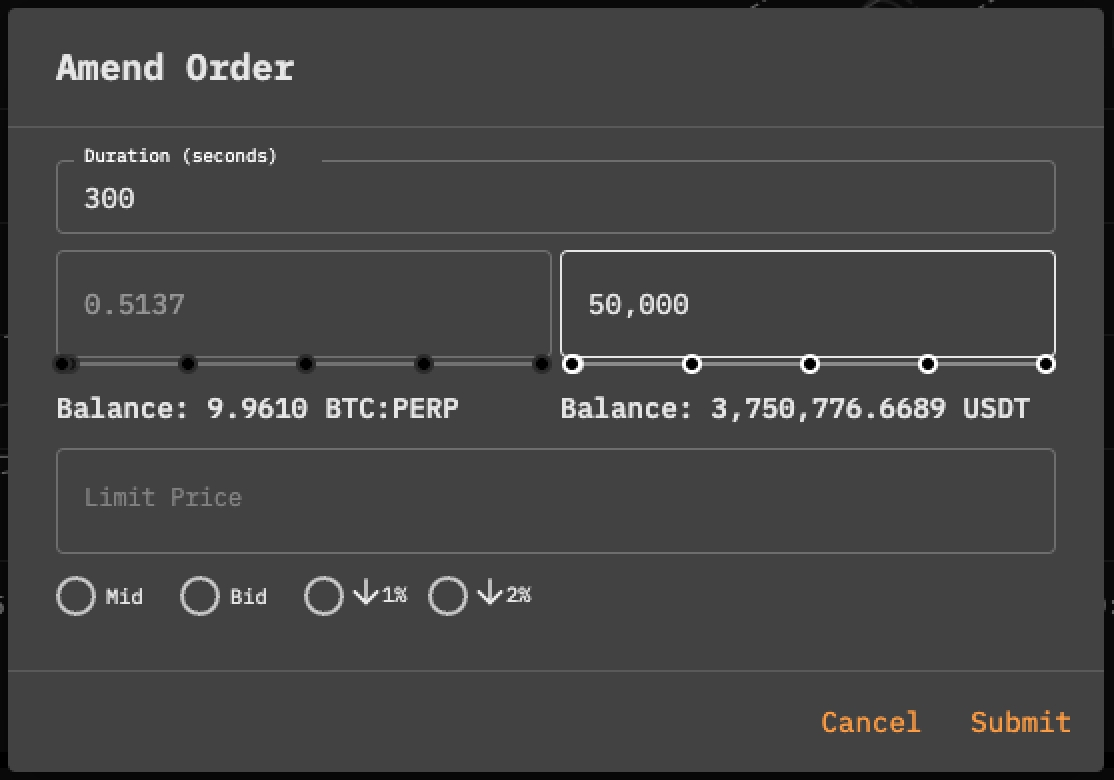Viewport: 1114px width, 780px height.
Task: Click the 100% mark on BTC:PERP slider
Action: 542,364
